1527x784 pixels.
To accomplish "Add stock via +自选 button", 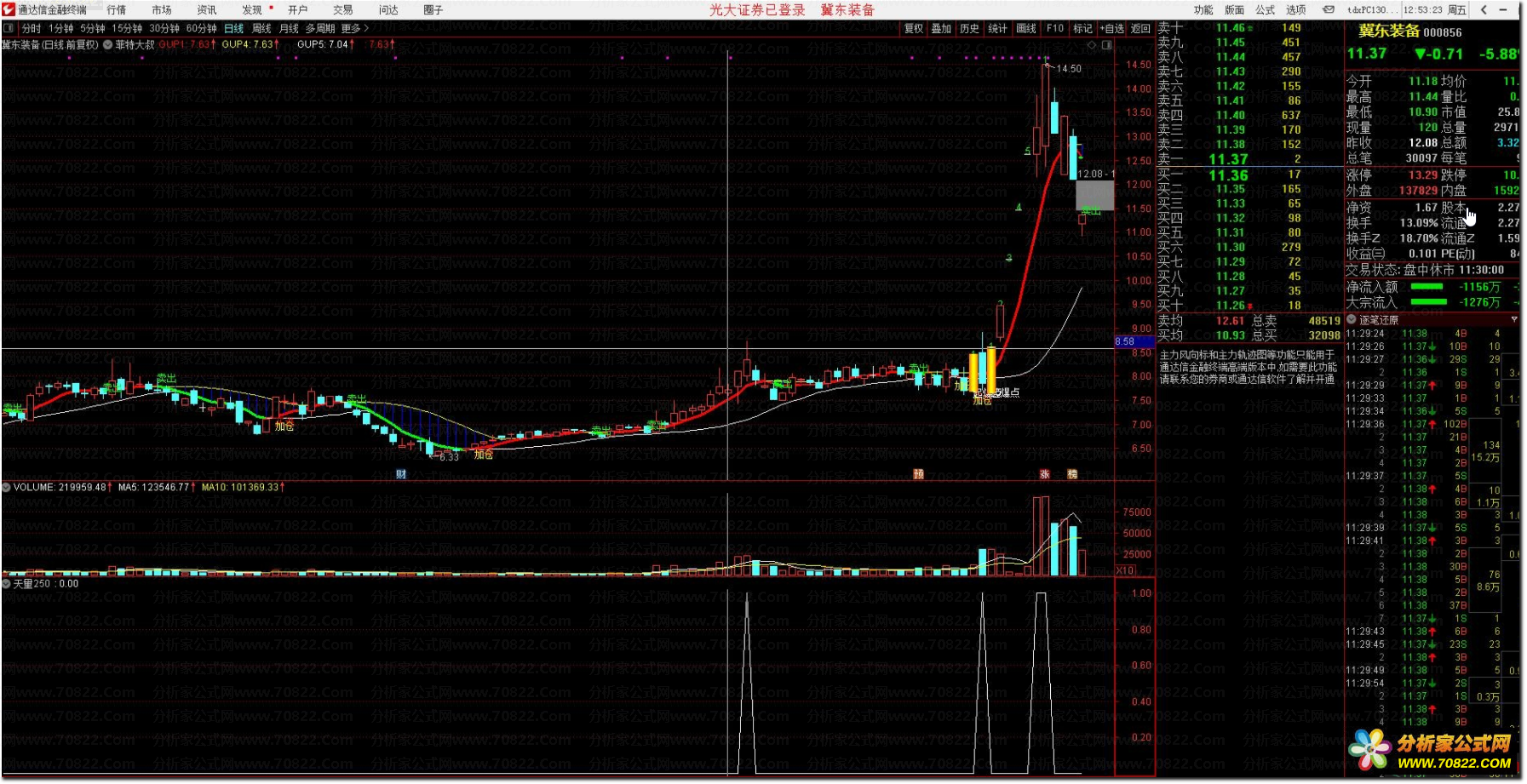I will click(x=1112, y=29).
